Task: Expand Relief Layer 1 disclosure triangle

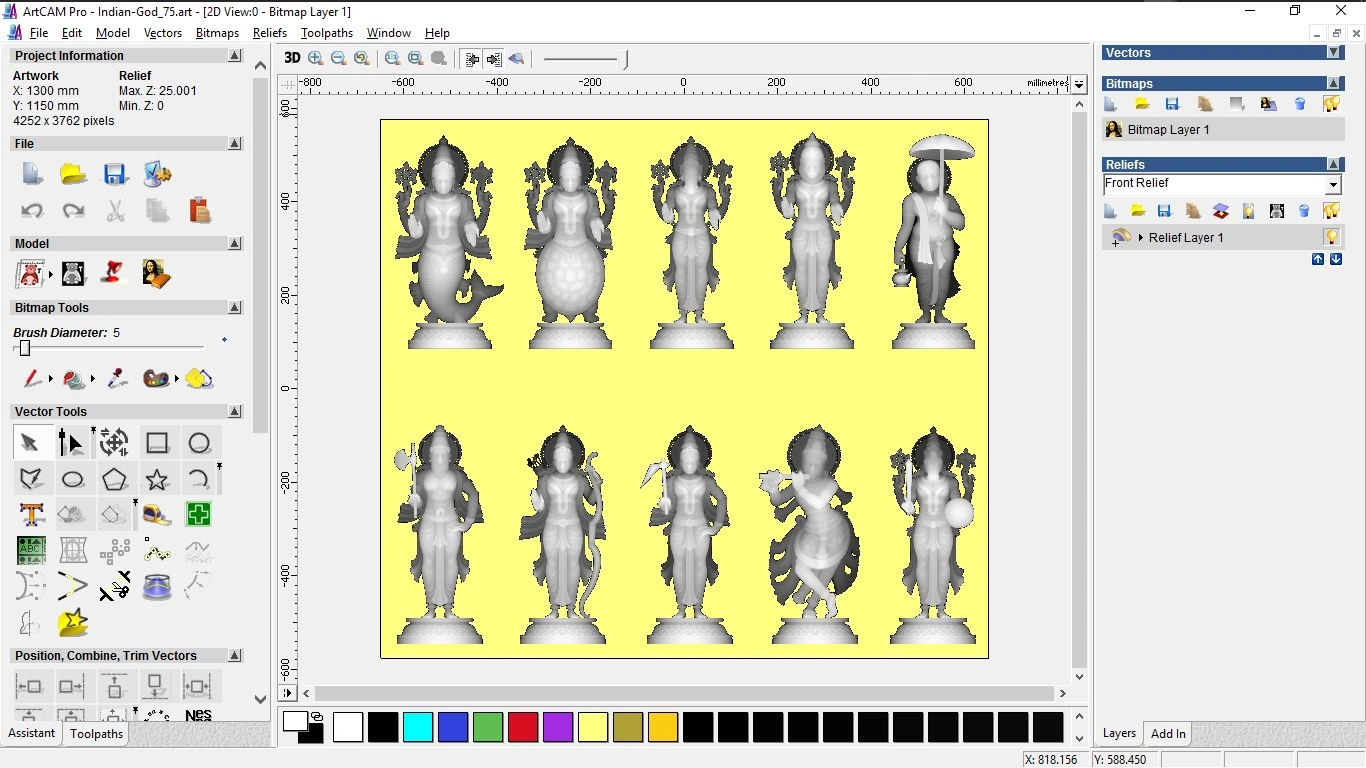Action: click(x=1141, y=238)
